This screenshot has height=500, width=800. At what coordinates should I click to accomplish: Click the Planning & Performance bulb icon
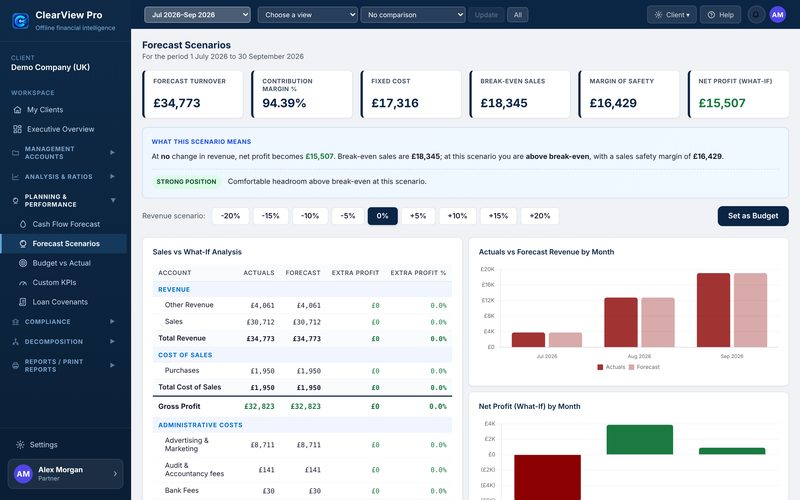15,201
